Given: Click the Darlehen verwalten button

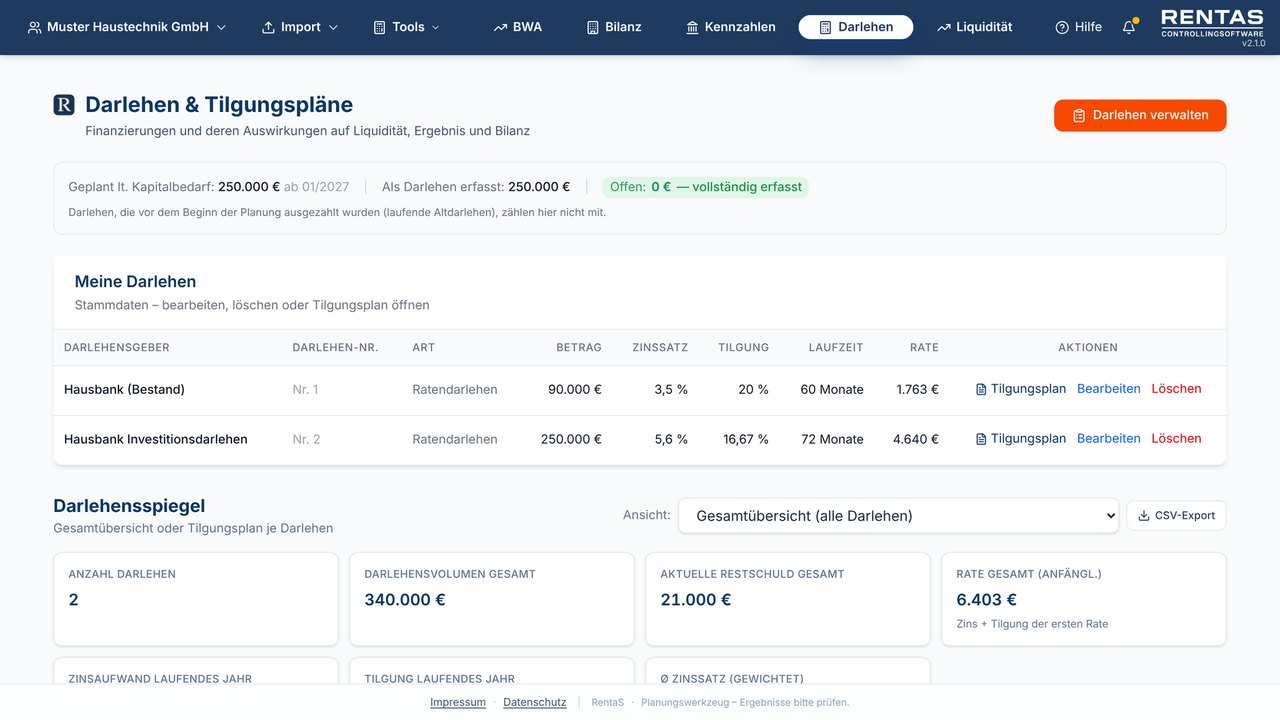Looking at the screenshot, I should point(1140,116).
